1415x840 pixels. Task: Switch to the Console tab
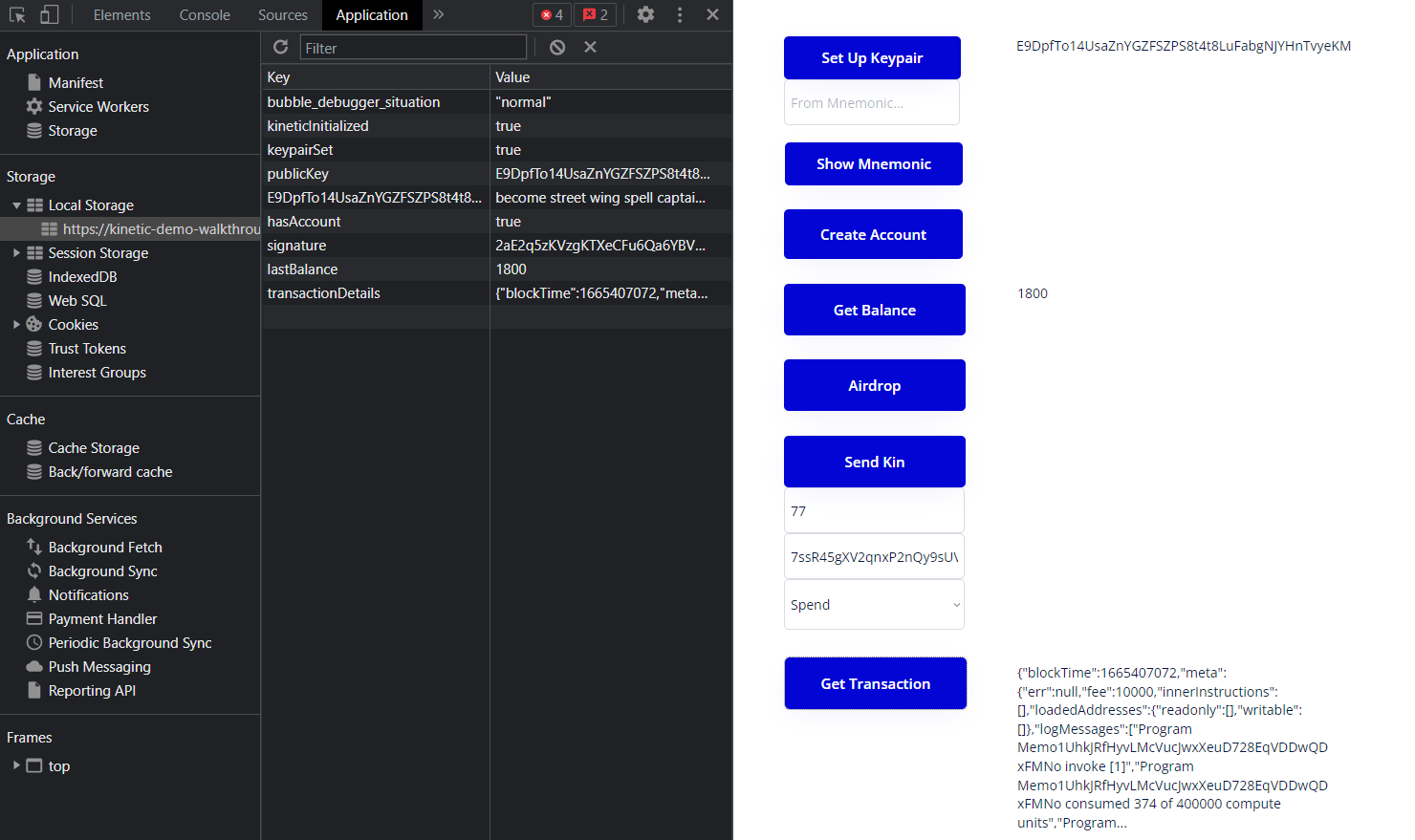click(x=205, y=14)
